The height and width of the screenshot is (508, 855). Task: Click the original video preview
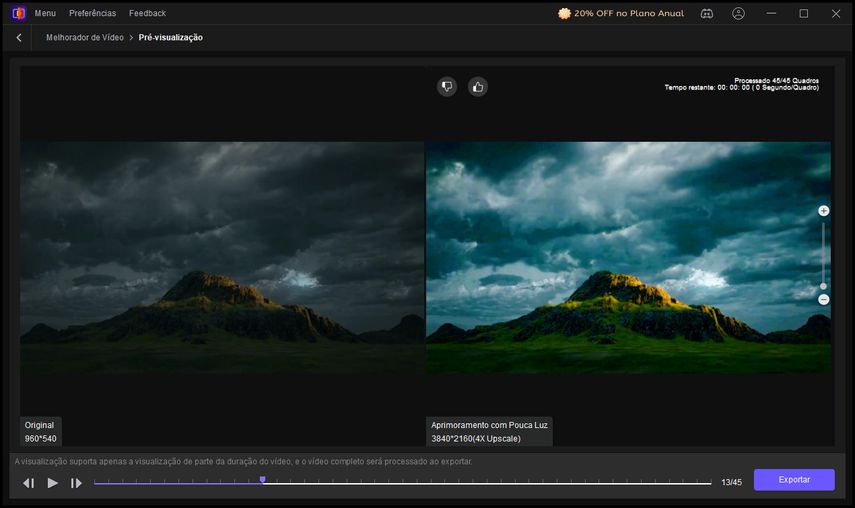(222, 257)
